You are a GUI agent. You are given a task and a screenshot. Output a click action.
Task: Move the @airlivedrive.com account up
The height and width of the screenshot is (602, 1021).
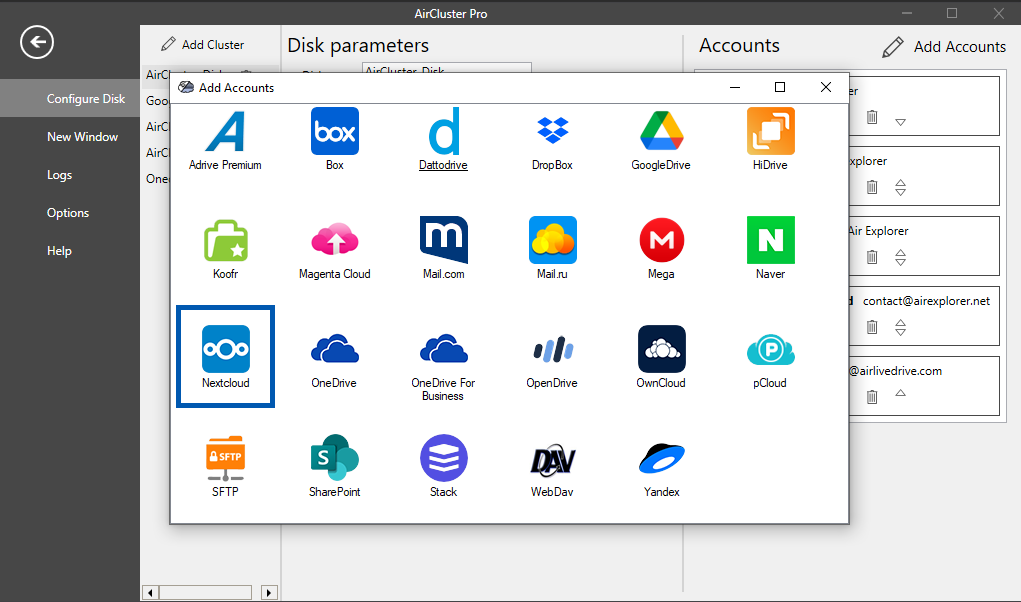(901, 392)
